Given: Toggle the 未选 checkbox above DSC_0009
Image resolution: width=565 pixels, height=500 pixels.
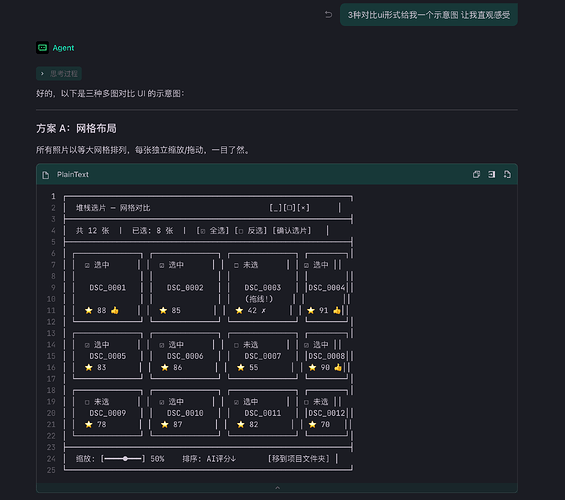Looking at the screenshot, I should tap(87, 402).
